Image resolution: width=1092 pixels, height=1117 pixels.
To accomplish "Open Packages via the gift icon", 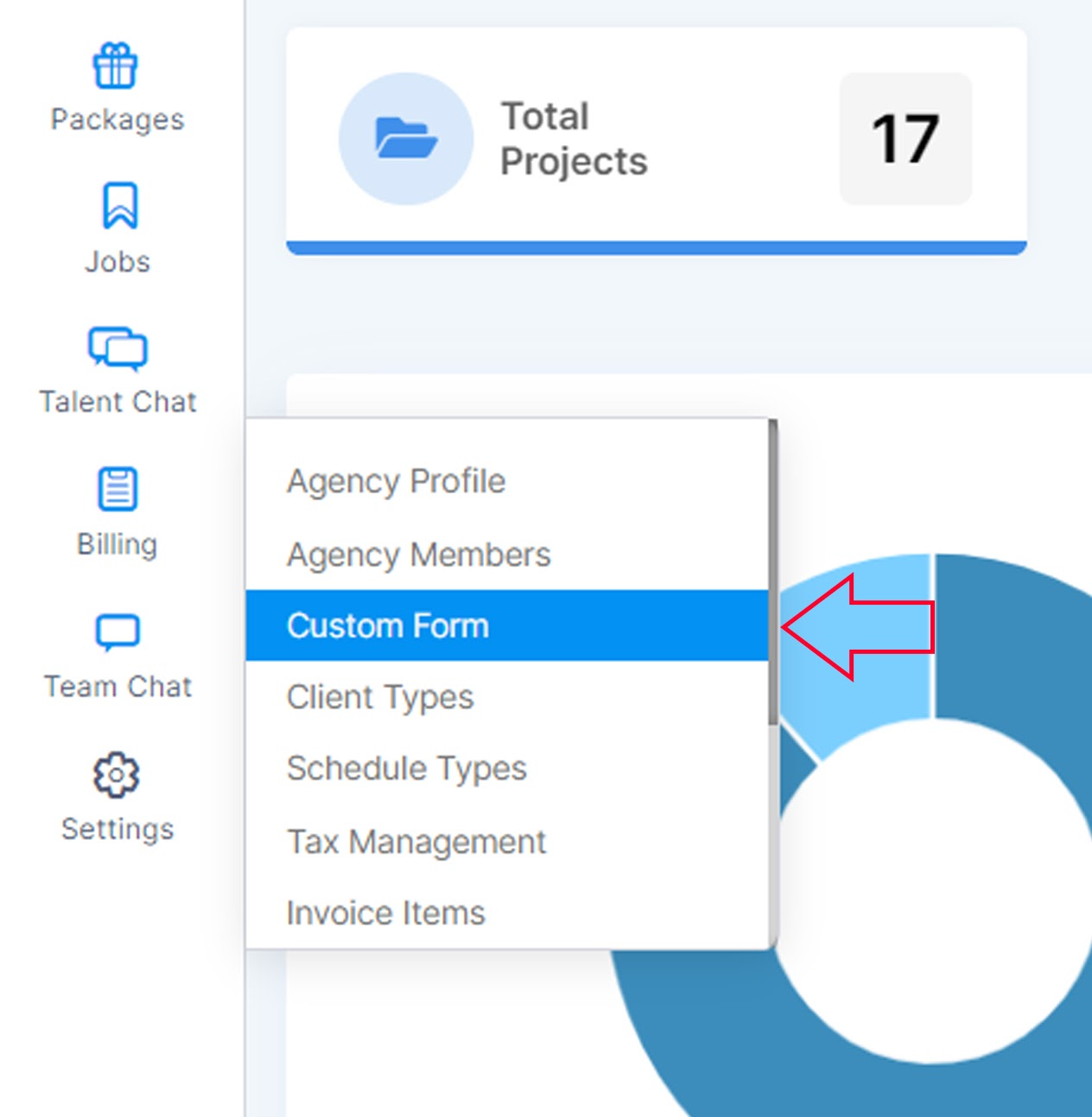I will [116, 66].
